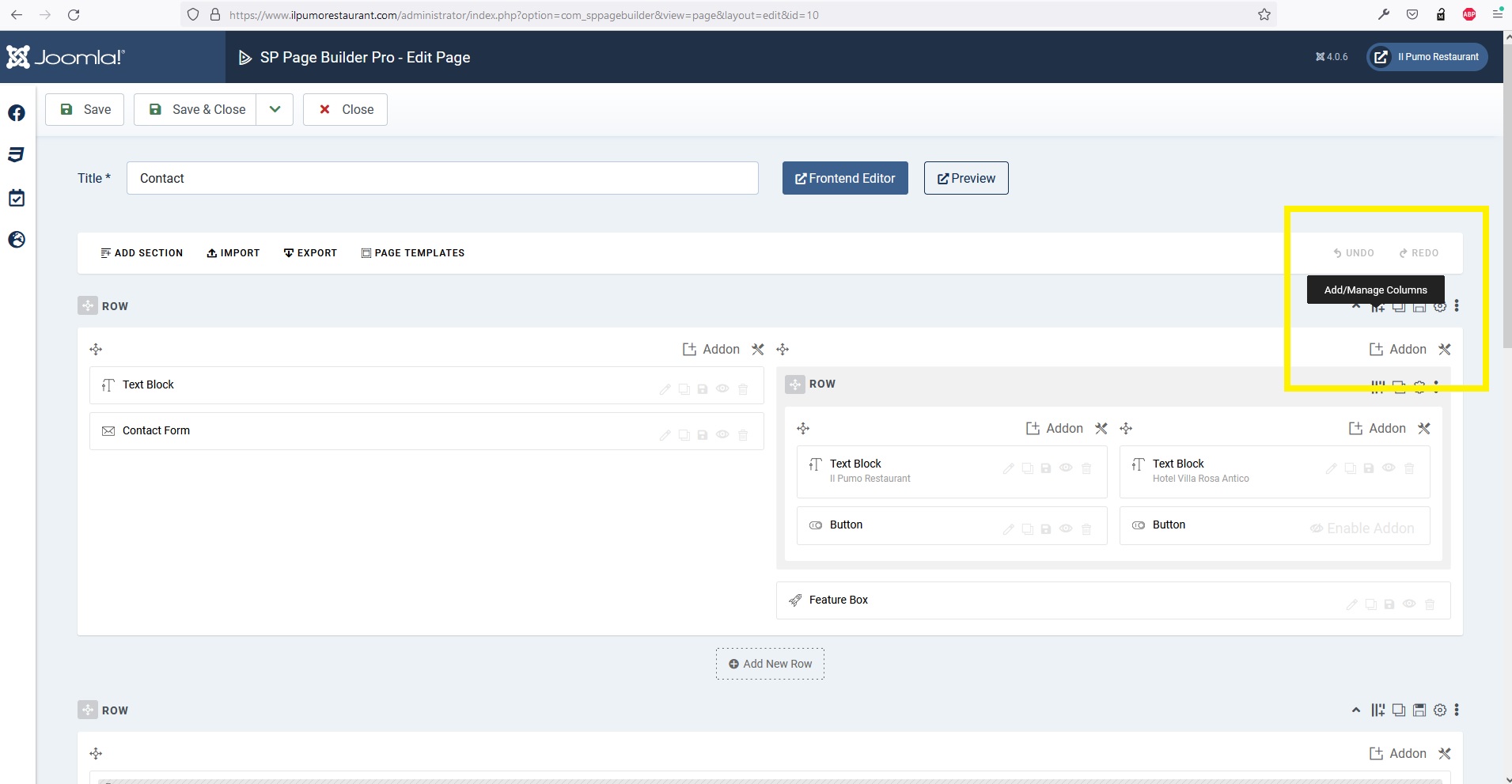Choose EXPORT in the builder toolbar
This screenshot has width=1512, height=784.
pyautogui.click(x=310, y=253)
